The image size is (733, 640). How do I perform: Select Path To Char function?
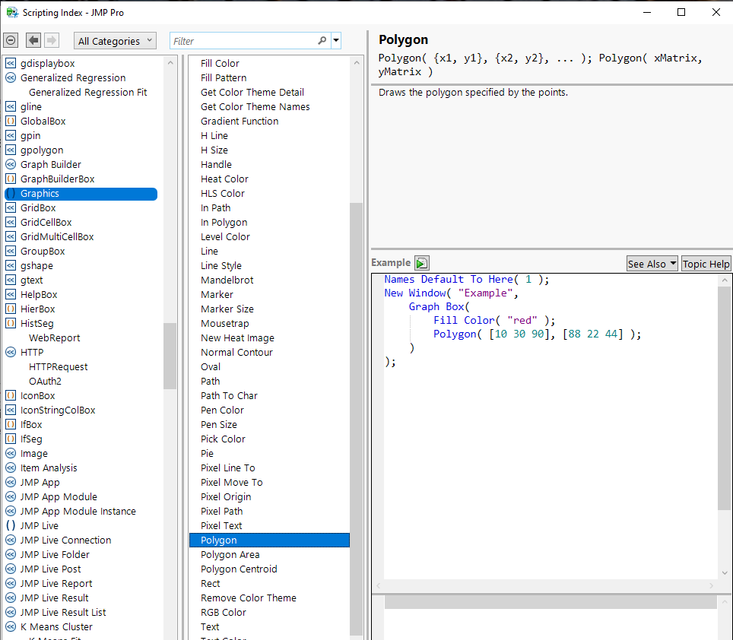click(x=229, y=396)
